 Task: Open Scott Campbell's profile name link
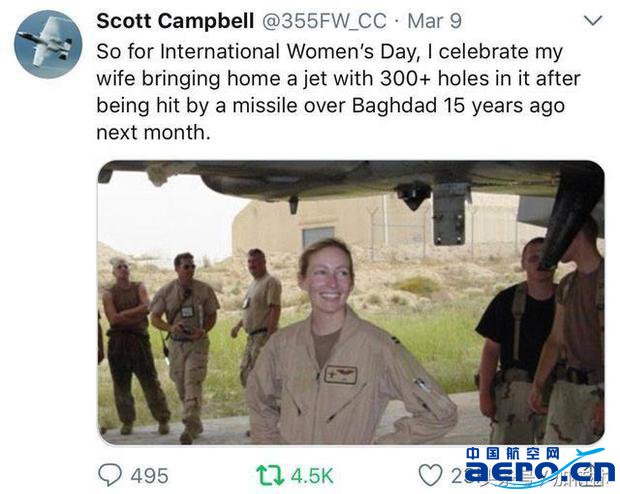pos(175,21)
